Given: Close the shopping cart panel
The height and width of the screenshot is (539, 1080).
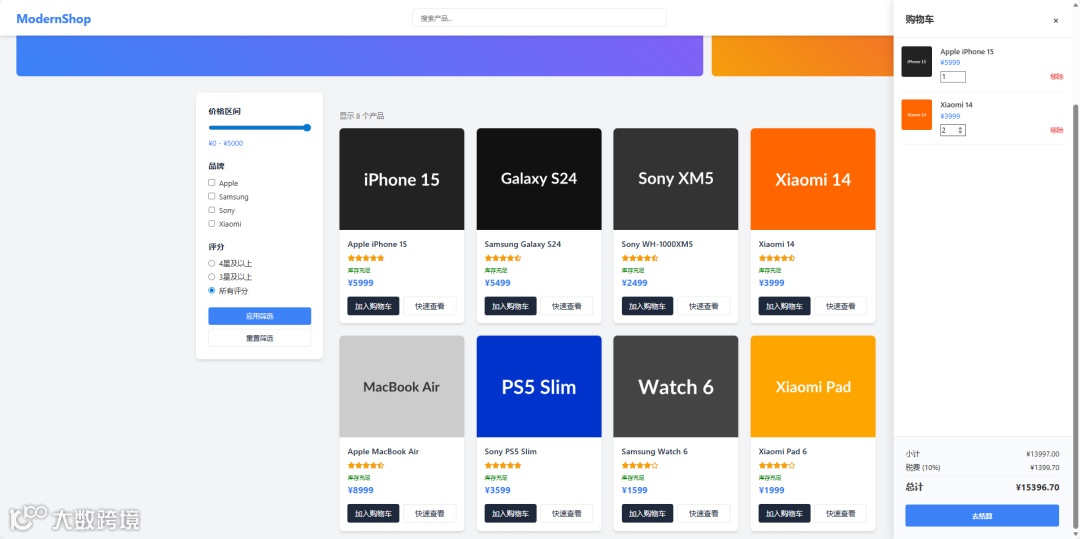Looking at the screenshot, I should [x=1055, y=21].
